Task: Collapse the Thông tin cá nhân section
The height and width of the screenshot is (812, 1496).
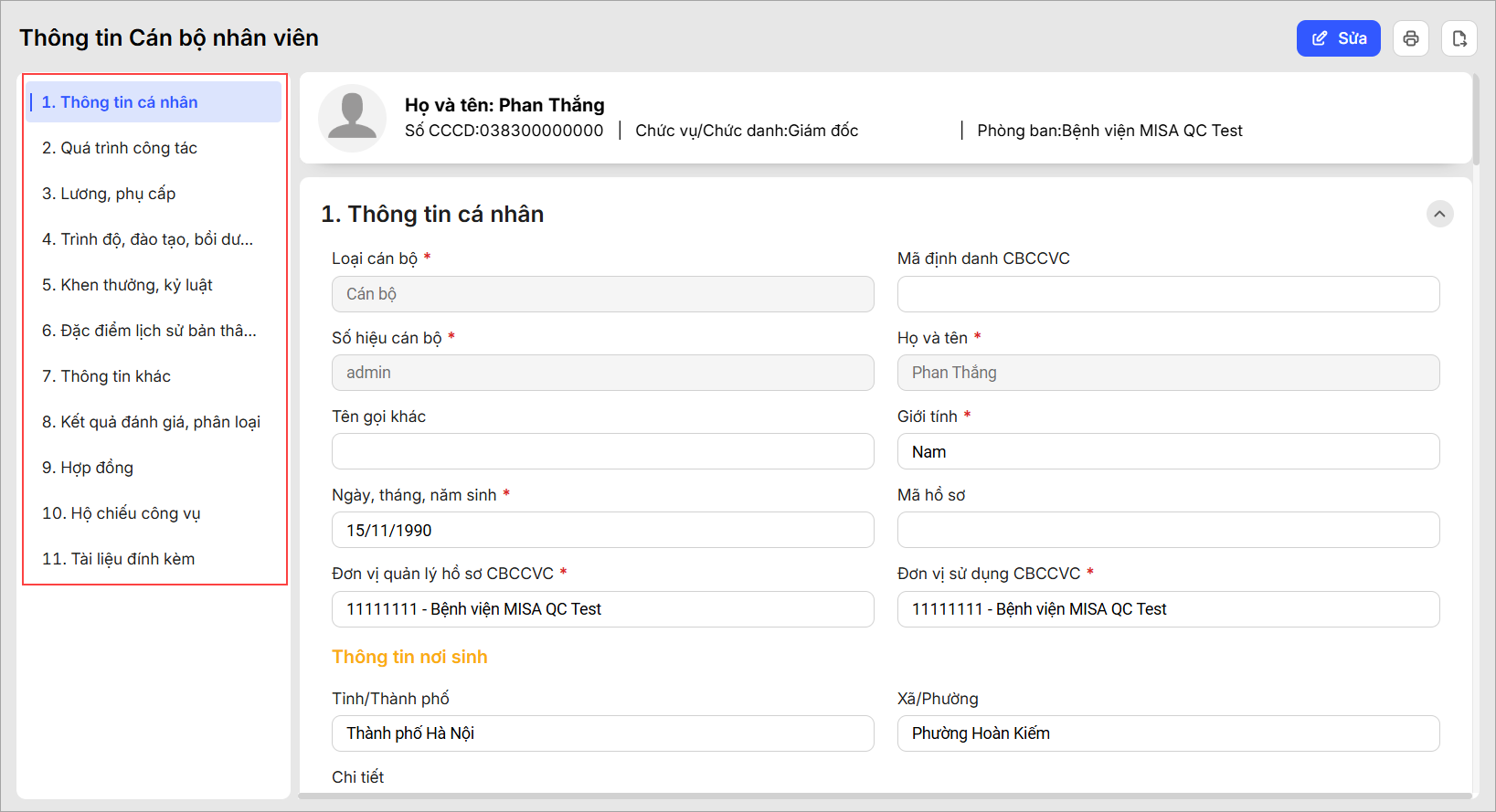Action: 1439,214
